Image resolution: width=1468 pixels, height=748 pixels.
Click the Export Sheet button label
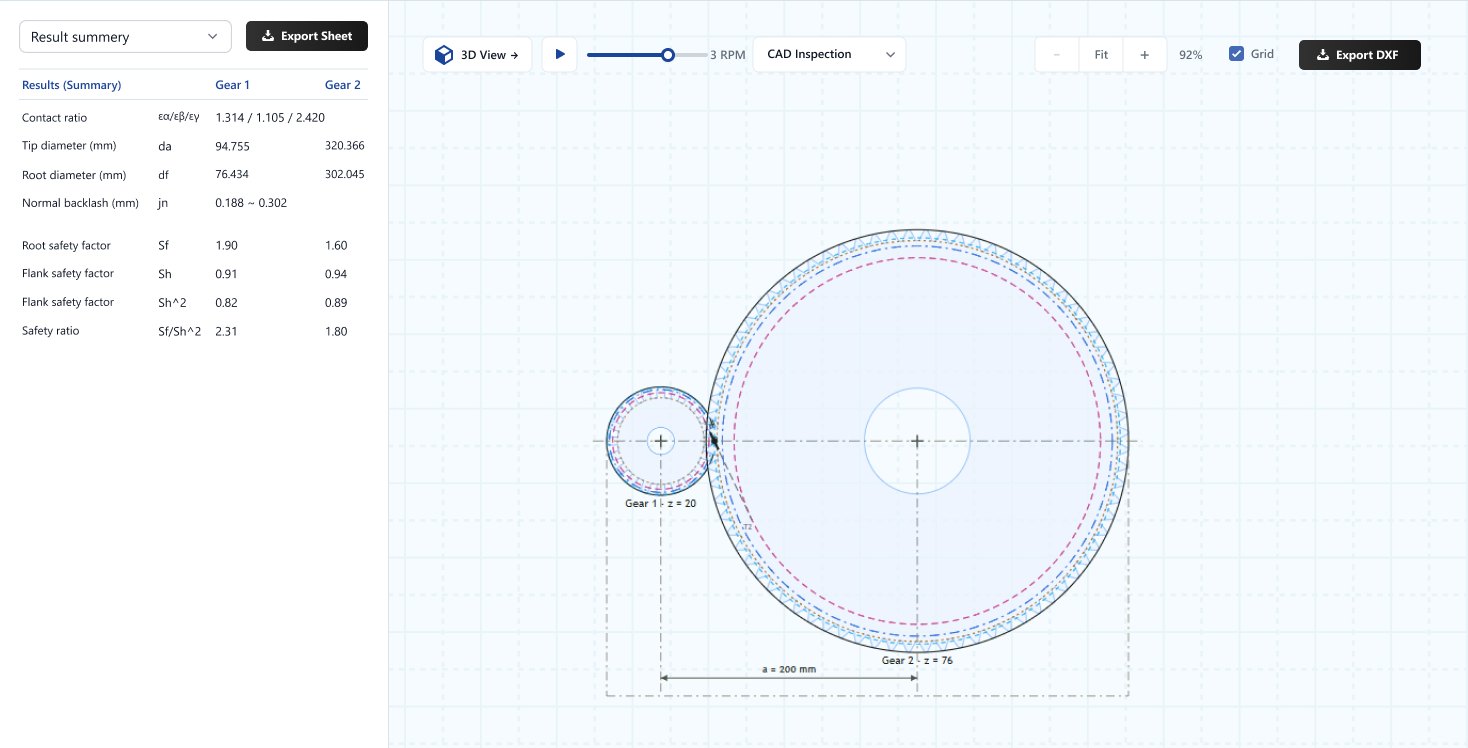[316, 36]
